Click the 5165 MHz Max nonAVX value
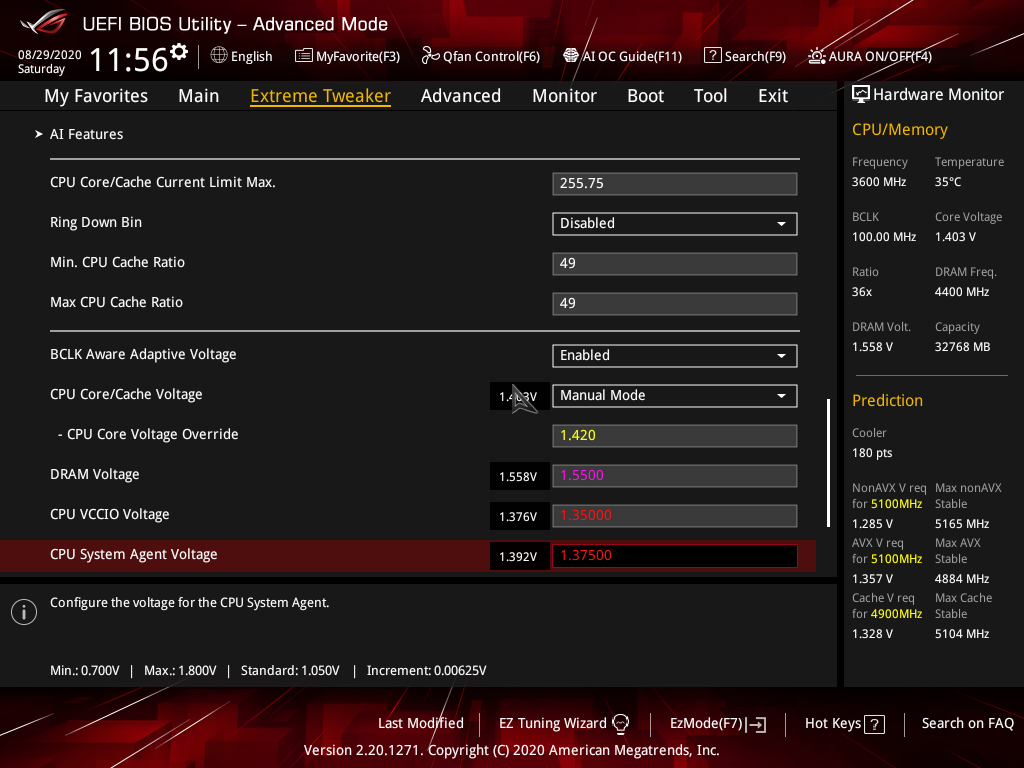 (962, 524)
